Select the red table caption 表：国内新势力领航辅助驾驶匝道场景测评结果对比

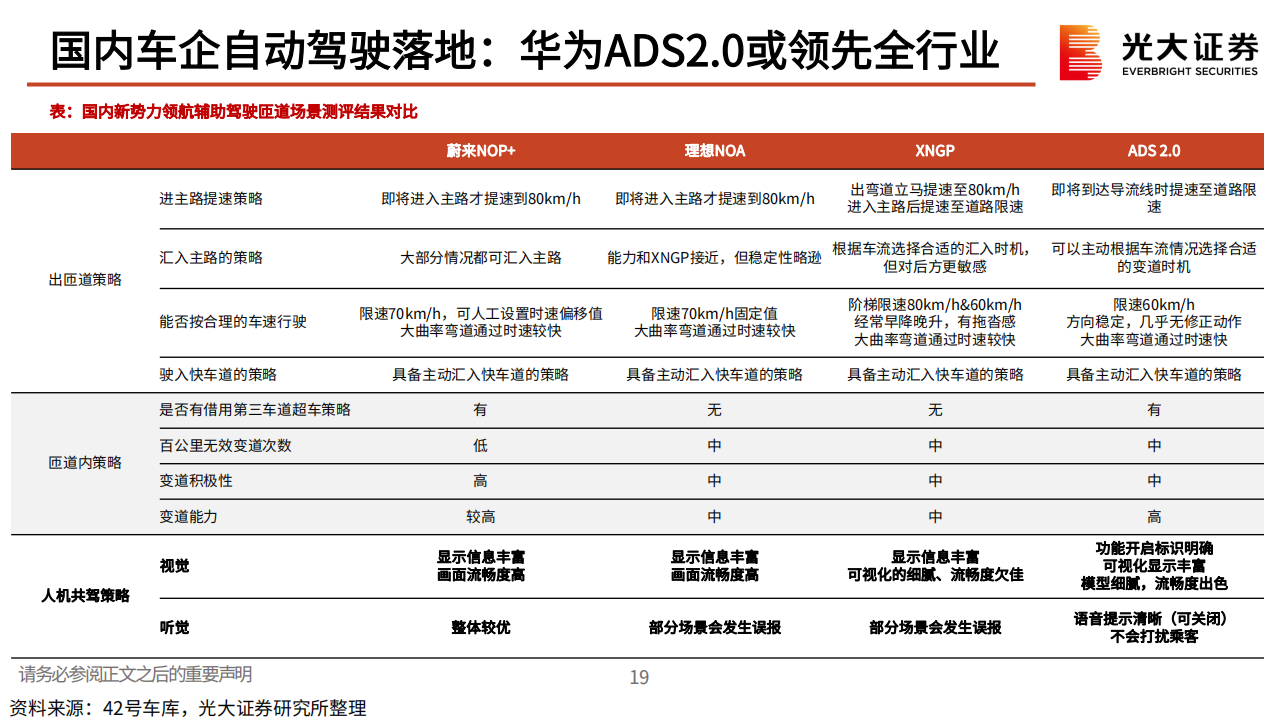pyautogui.click(x=234, y=112)
